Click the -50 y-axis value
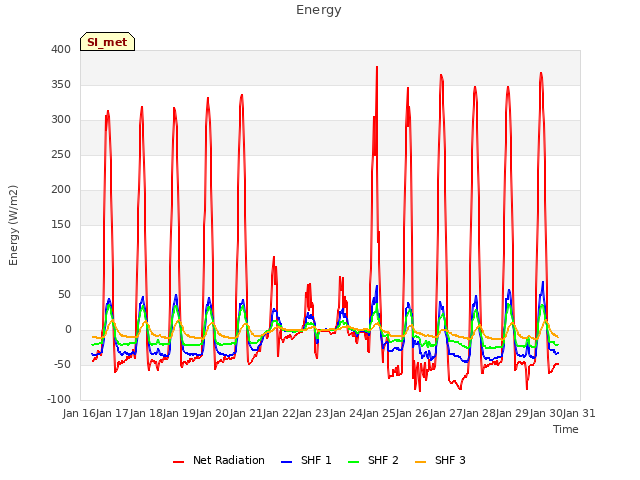Image resolution: width=640 pixels, height=480 pixels. coord(62,364)
